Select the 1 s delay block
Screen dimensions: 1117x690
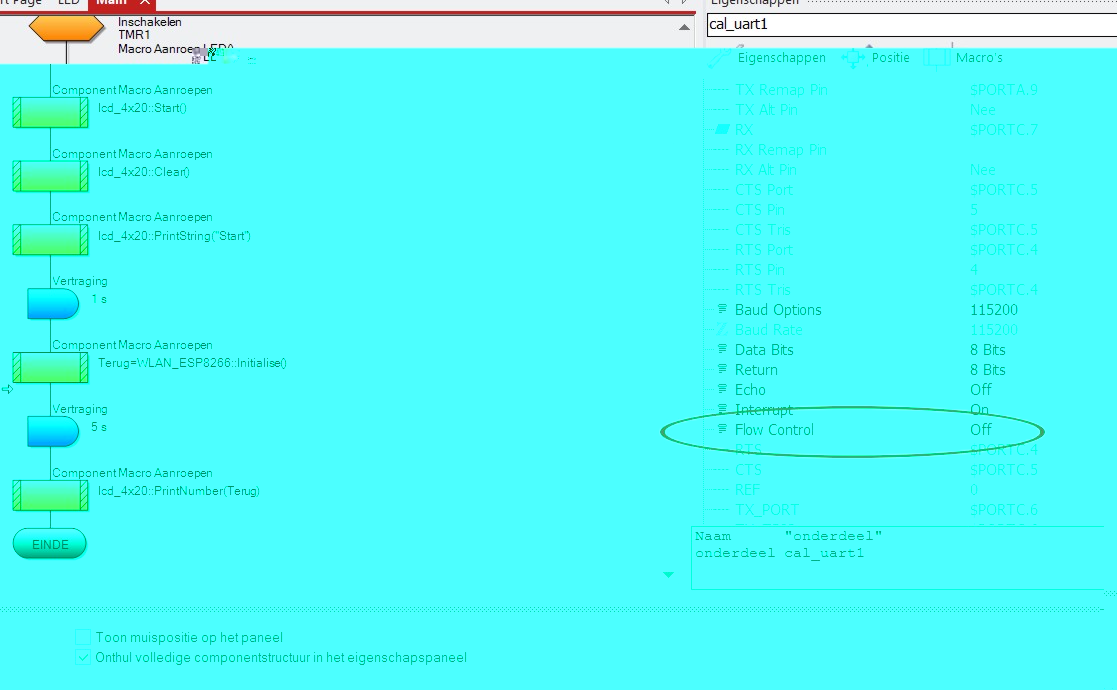(x=53, y=303)
